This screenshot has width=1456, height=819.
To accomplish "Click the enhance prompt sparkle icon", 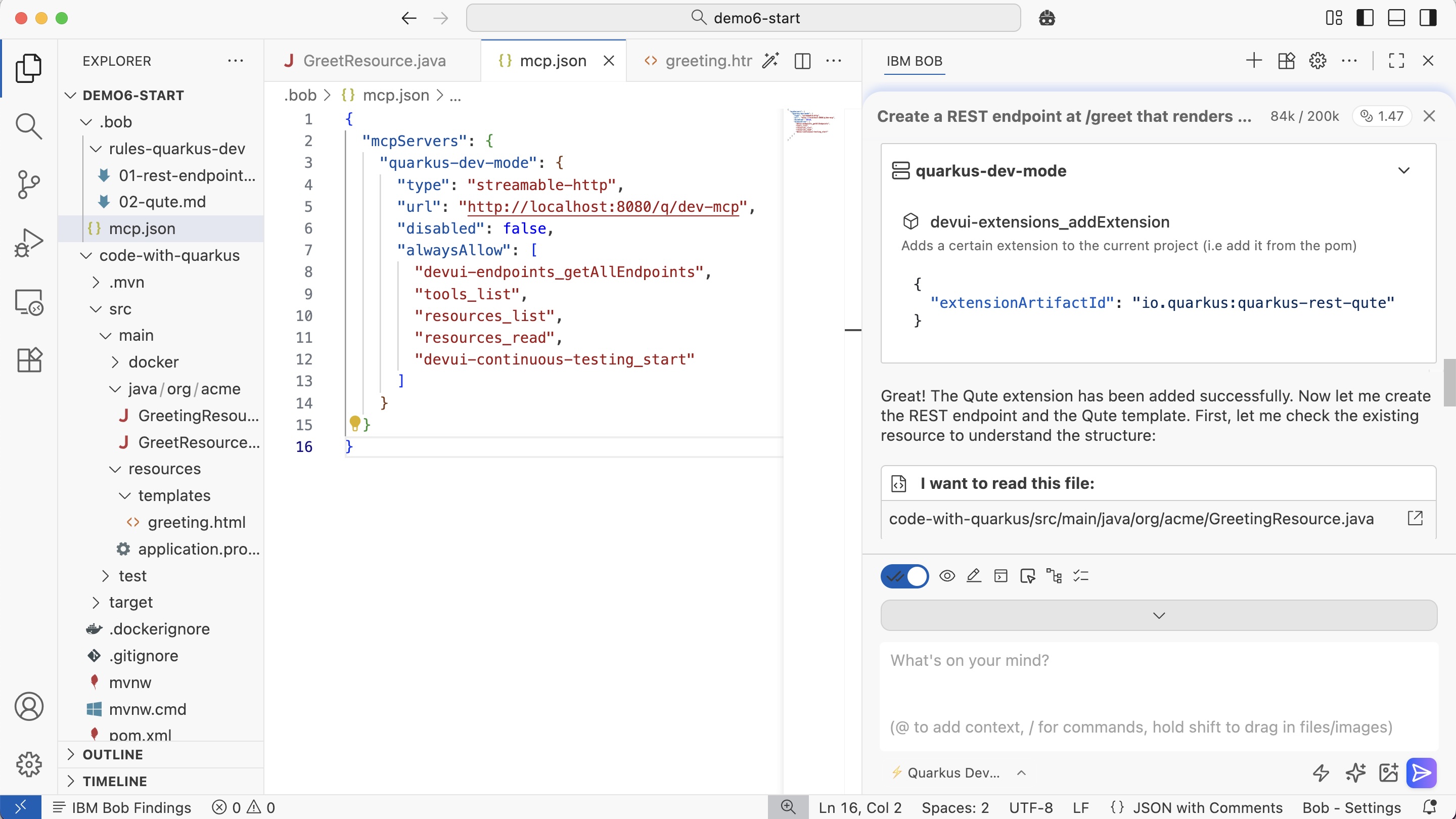I will (1355, 772).
